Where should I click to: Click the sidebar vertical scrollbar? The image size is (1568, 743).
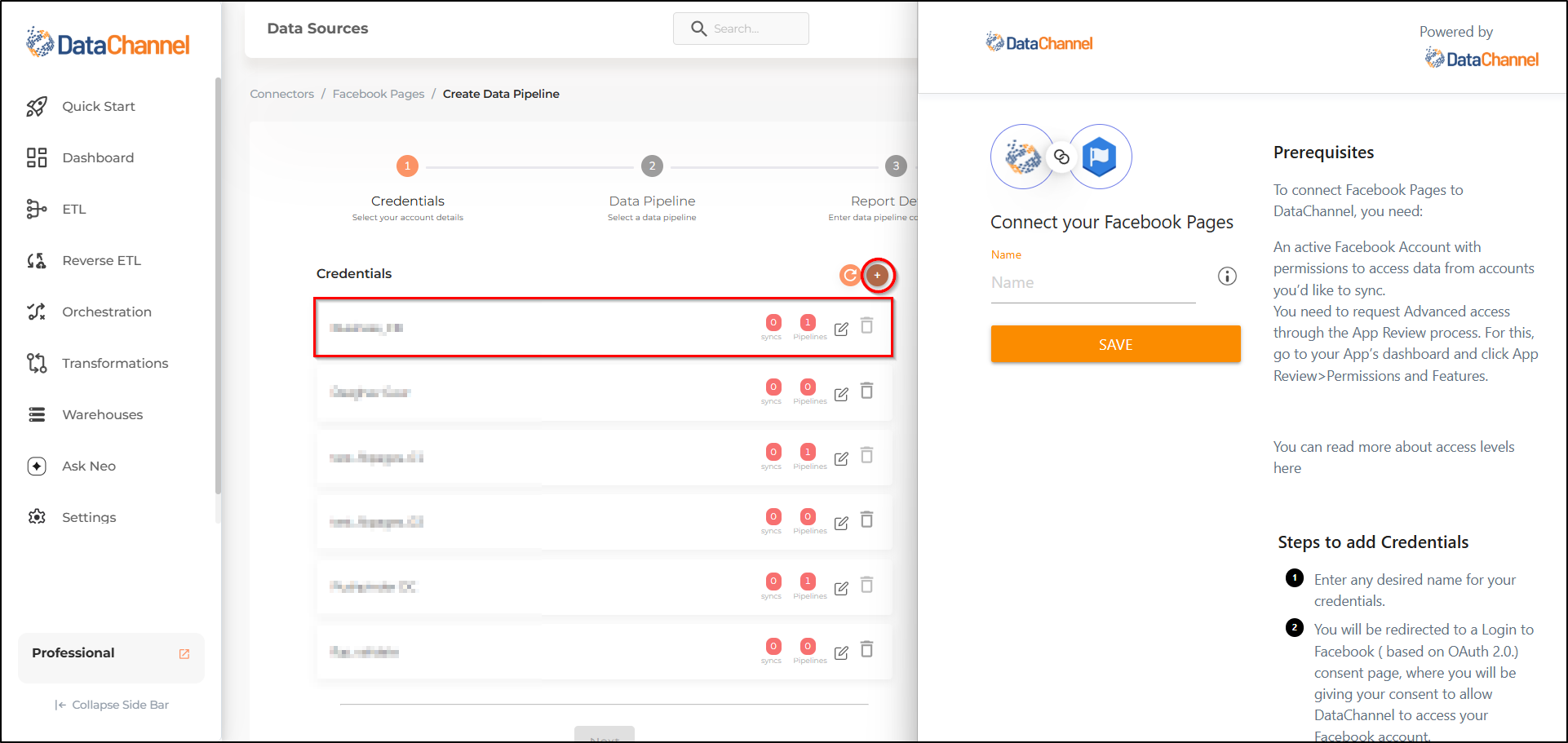tap(218, 285)
